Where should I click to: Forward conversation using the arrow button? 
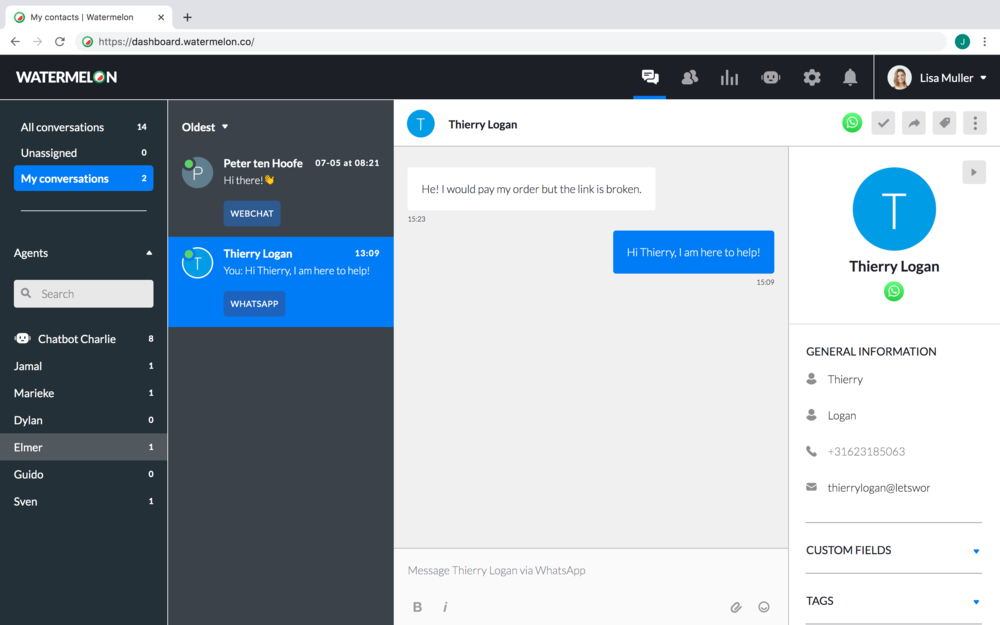913,123
